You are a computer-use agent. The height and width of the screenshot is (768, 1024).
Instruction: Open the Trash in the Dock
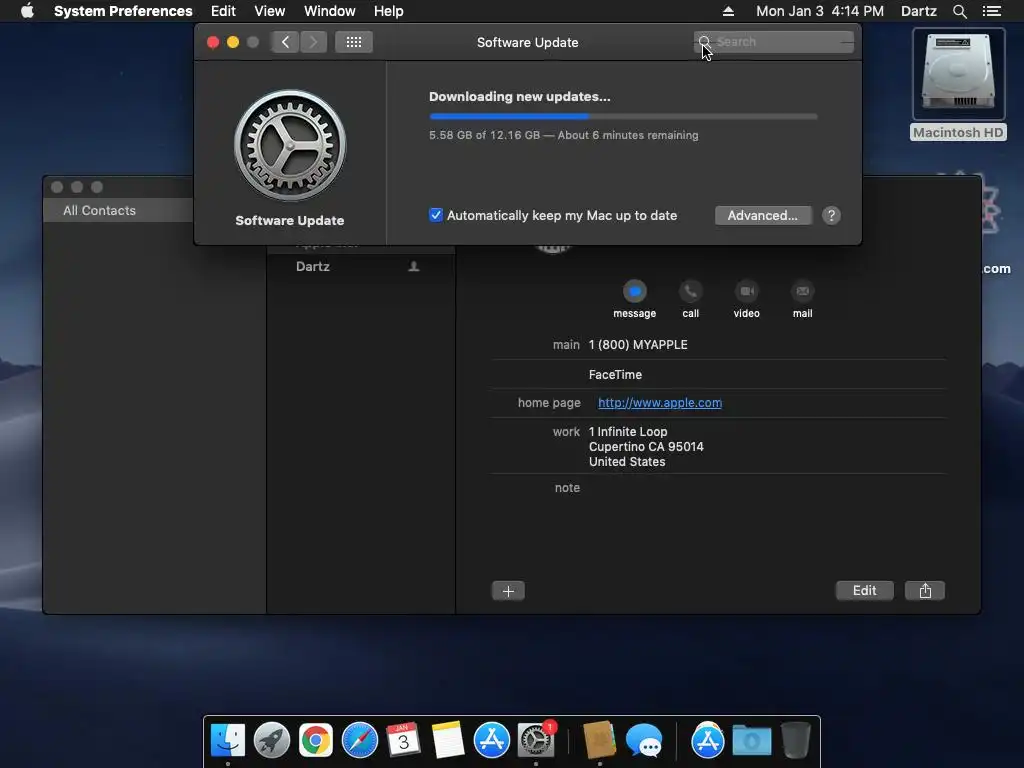click(795, 741)
